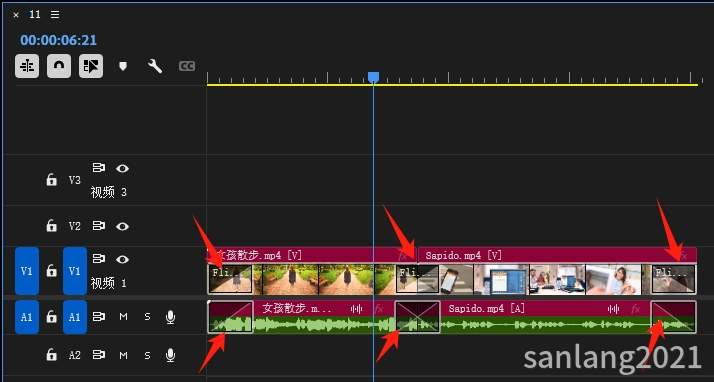Toggle V1 source patching button
Image resolution: width=714 pixels, height=382 pixels.
[27, 271]
